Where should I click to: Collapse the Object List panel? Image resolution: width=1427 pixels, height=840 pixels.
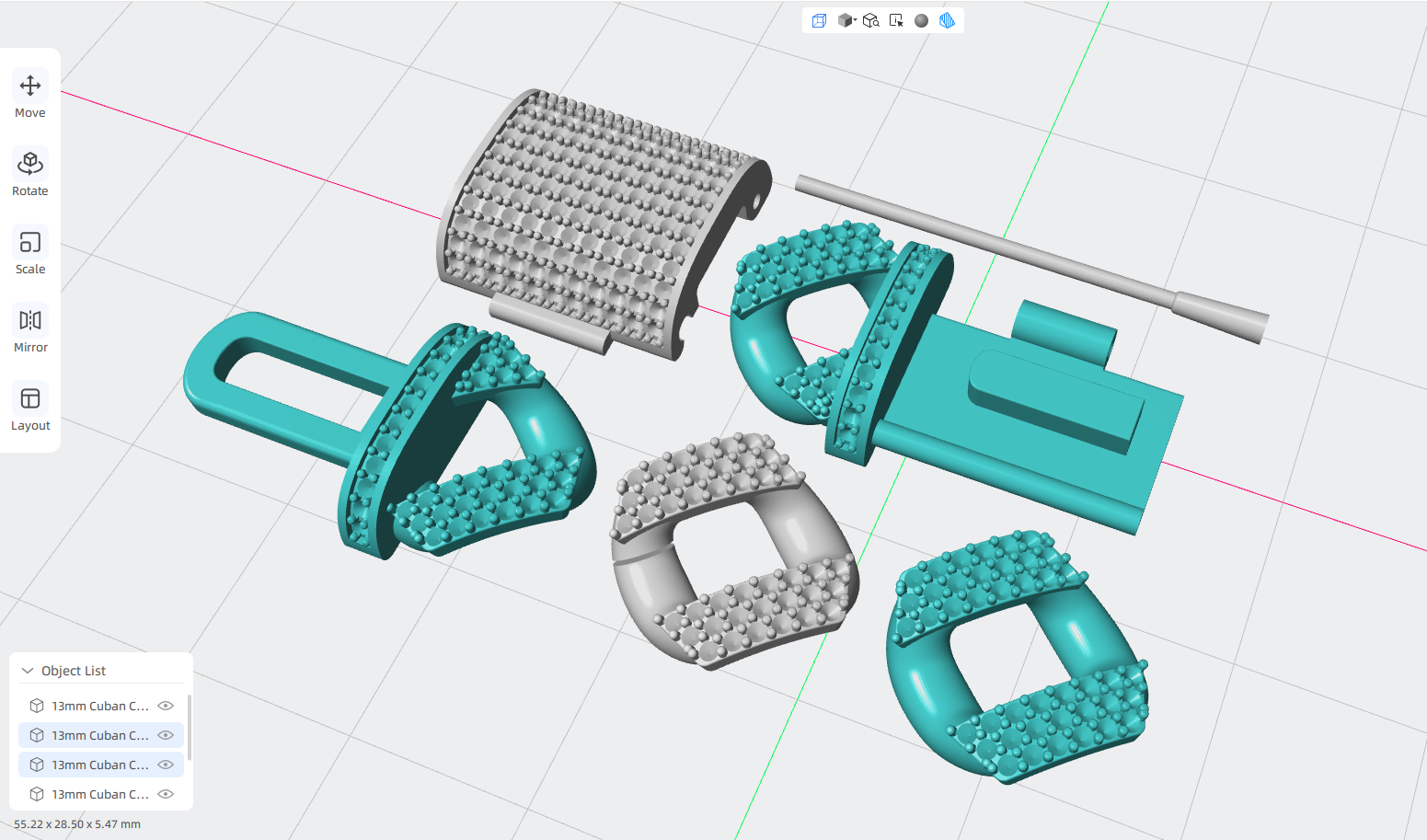click(x=28, y=671)
